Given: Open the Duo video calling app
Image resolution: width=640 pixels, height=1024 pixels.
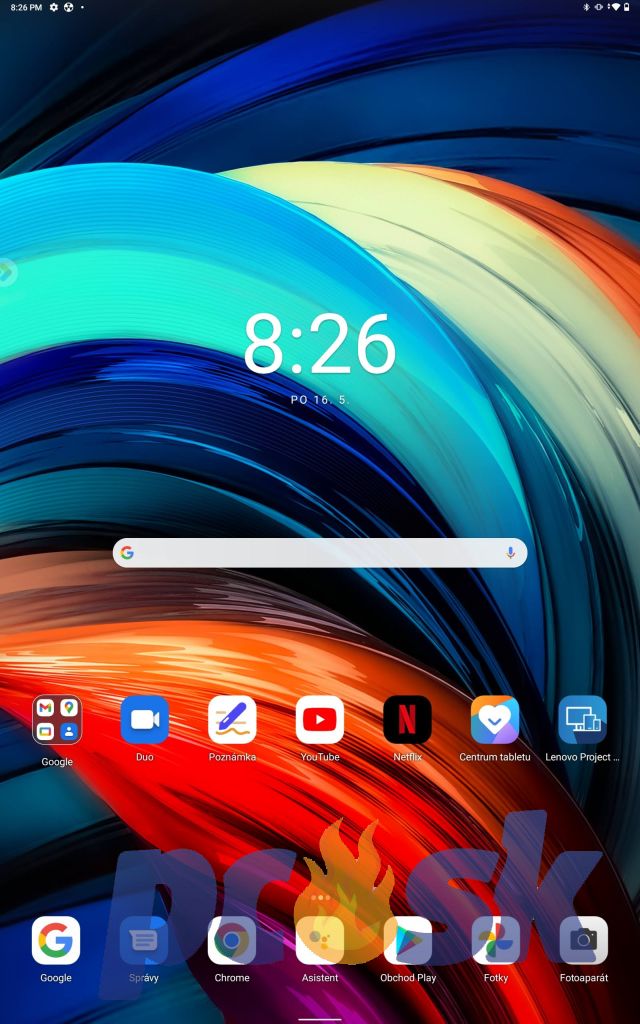Looking at the screenshot, I should 144,720.
